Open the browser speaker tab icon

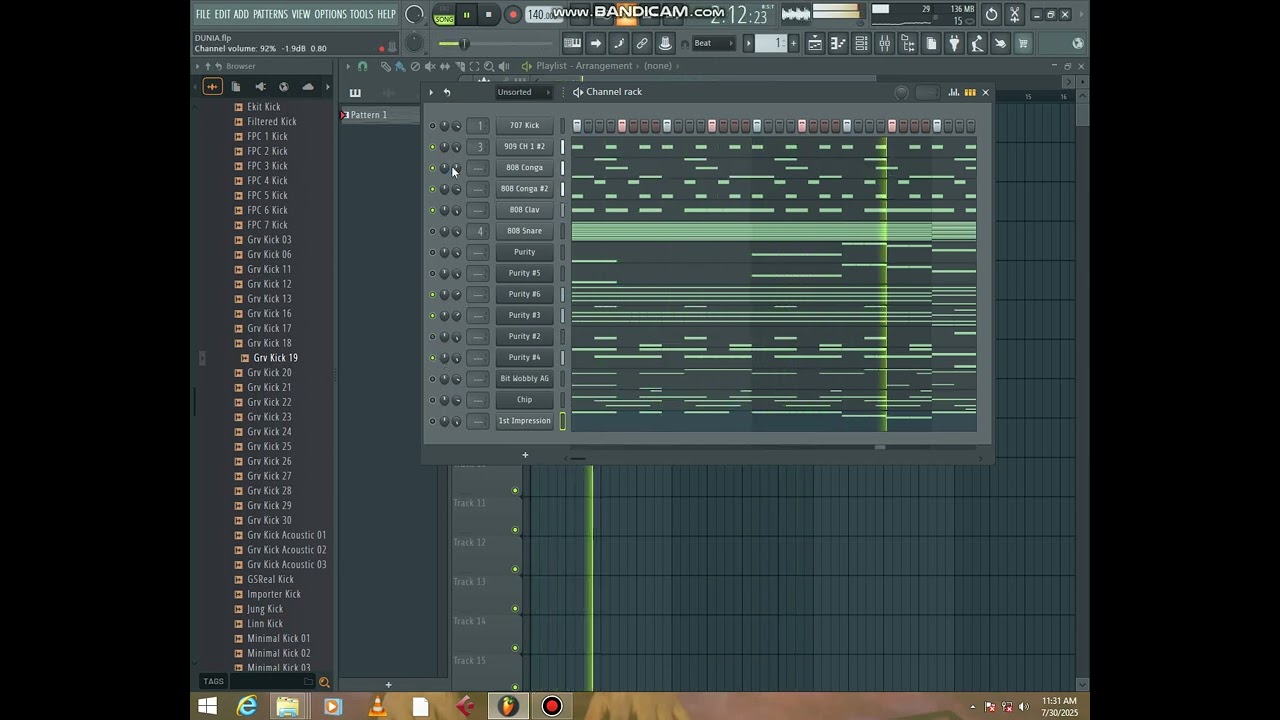click(261, 86)
